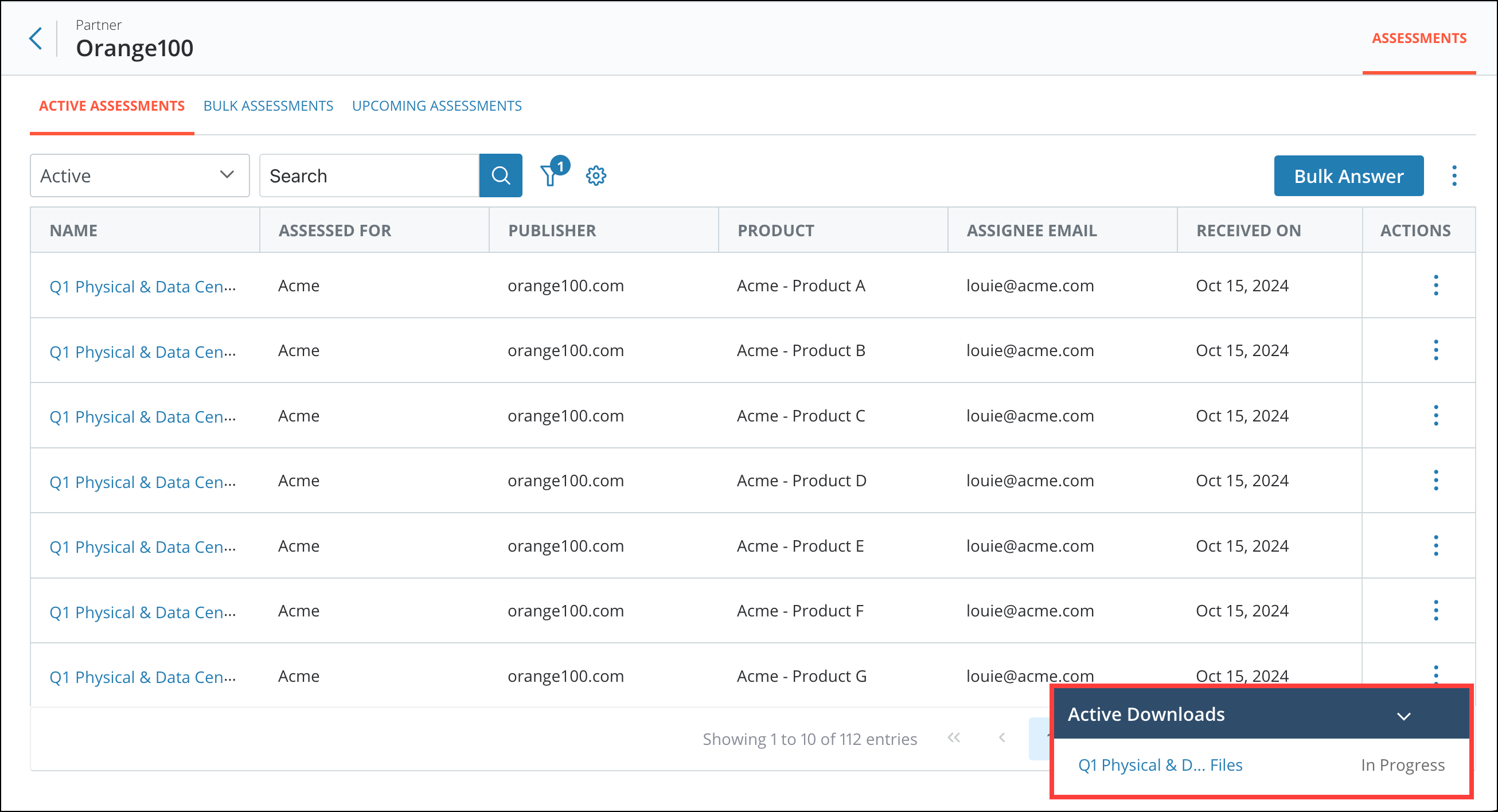Expand the Active dropdown chevron
Screen dimensions: 1498x812
pyautogui.click(x=226, y=175)
